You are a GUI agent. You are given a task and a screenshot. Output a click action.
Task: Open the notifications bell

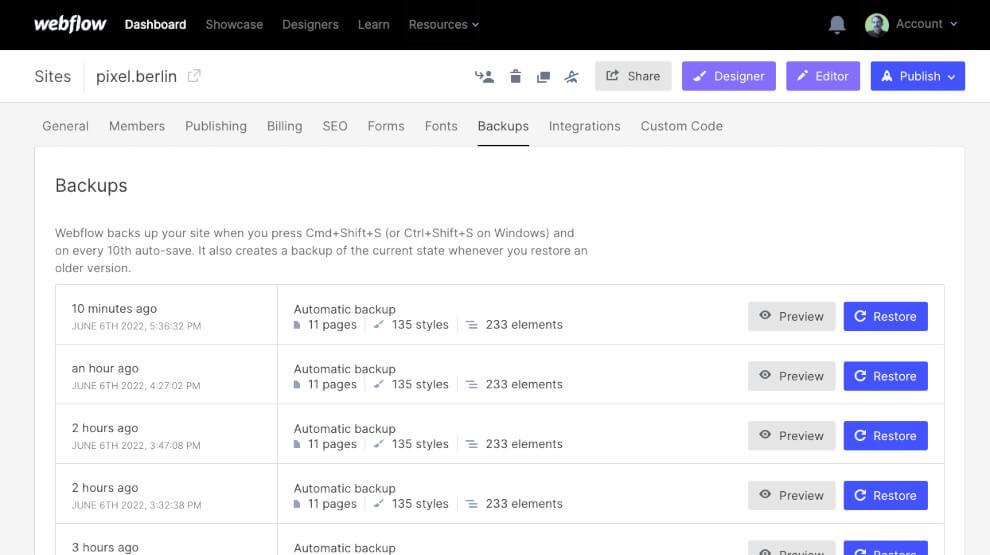pyautogui.click(x=837, y=25)
